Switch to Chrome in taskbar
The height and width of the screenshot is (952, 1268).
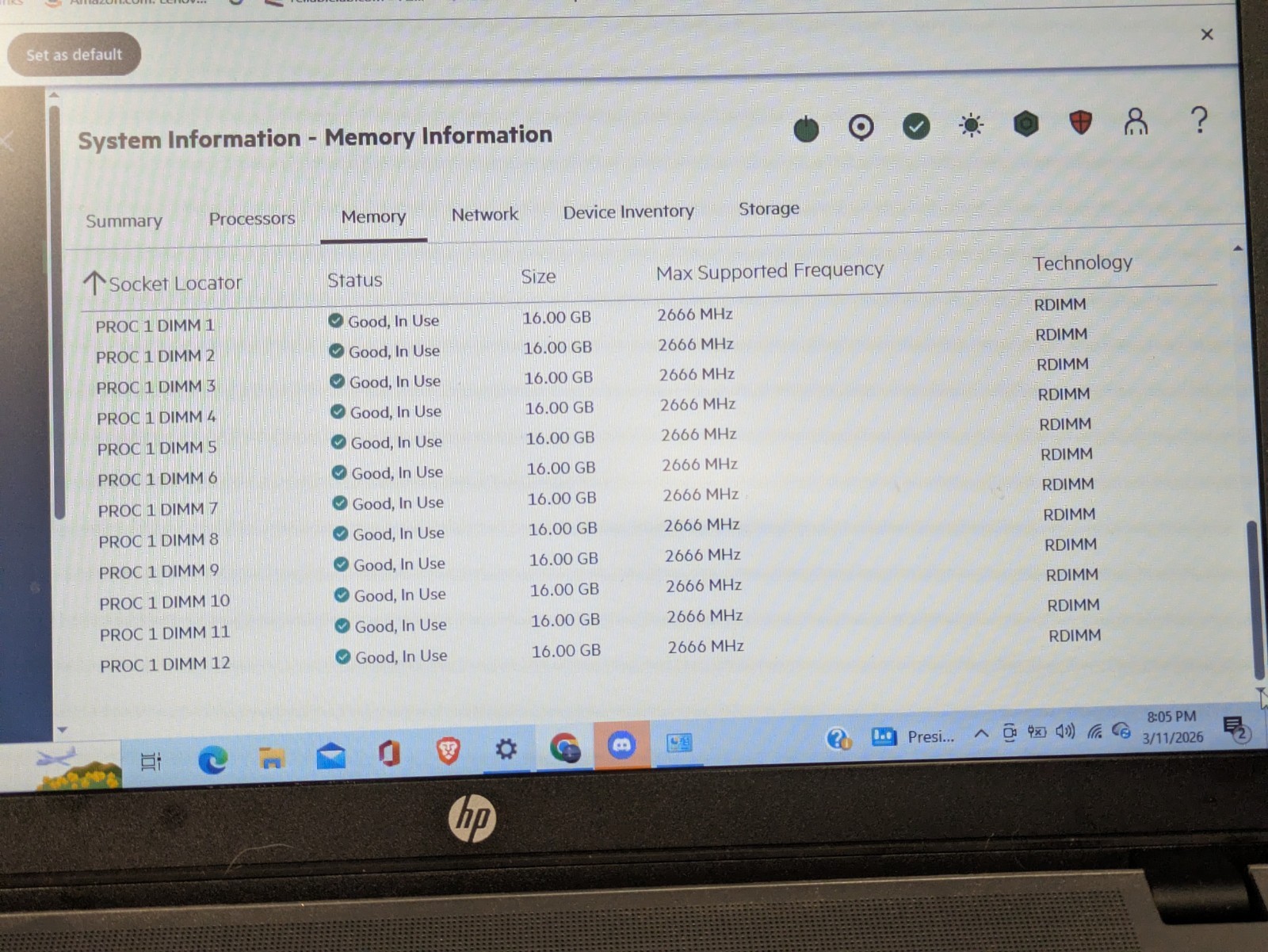click(564, 747)
